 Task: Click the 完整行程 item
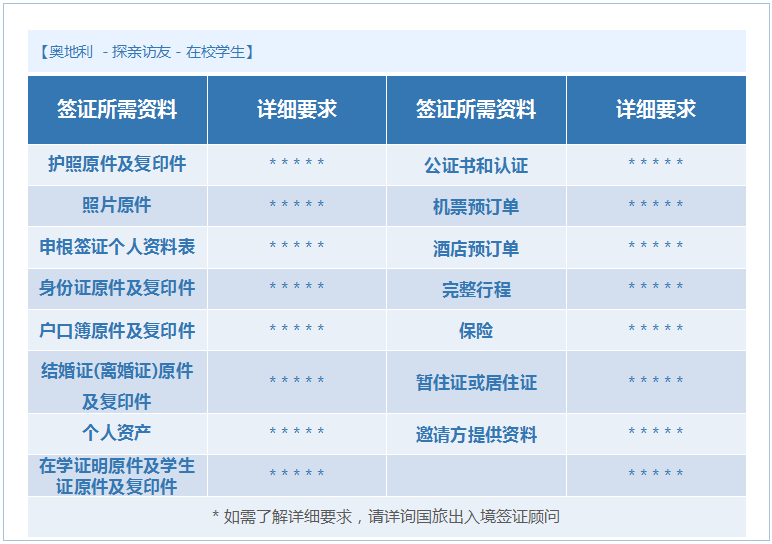coord(476,289)
